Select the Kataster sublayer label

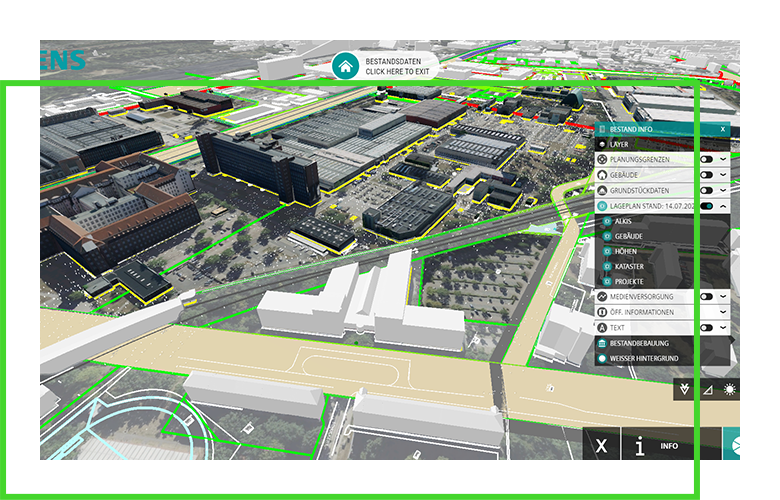click(629, 267)
